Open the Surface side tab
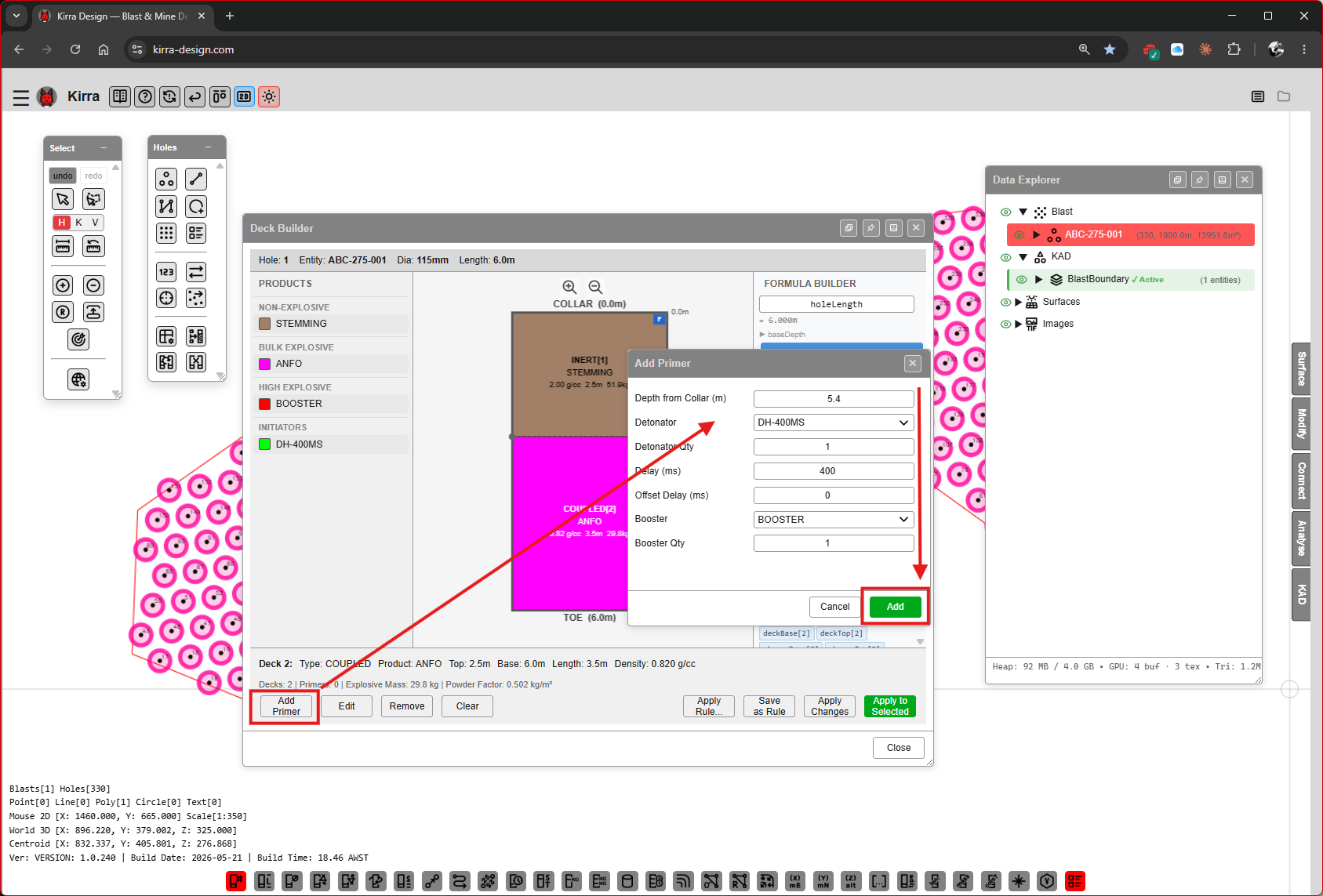 1301,368
